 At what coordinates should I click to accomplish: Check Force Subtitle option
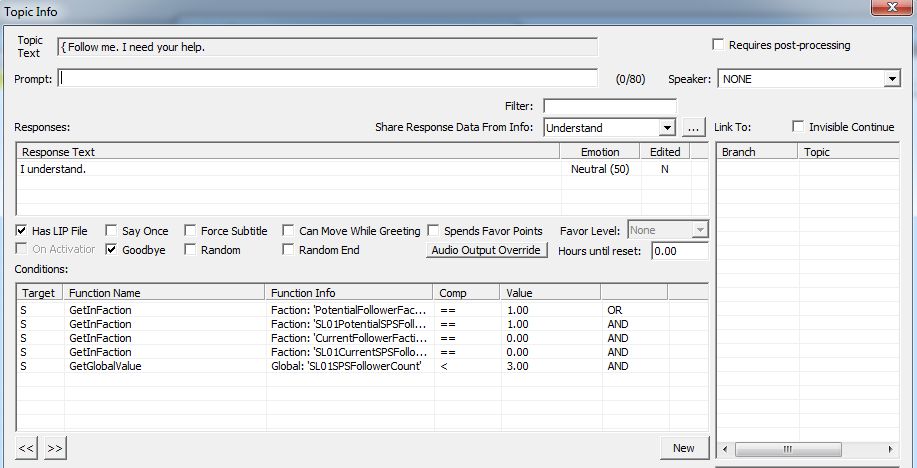click(190, 230)
